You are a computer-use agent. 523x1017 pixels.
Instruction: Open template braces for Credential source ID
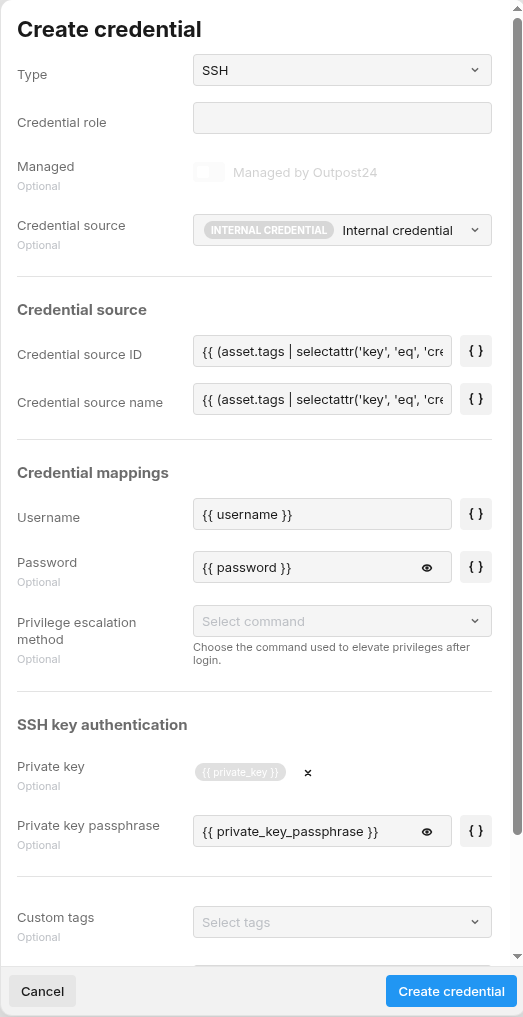click(x=476, y=351)
